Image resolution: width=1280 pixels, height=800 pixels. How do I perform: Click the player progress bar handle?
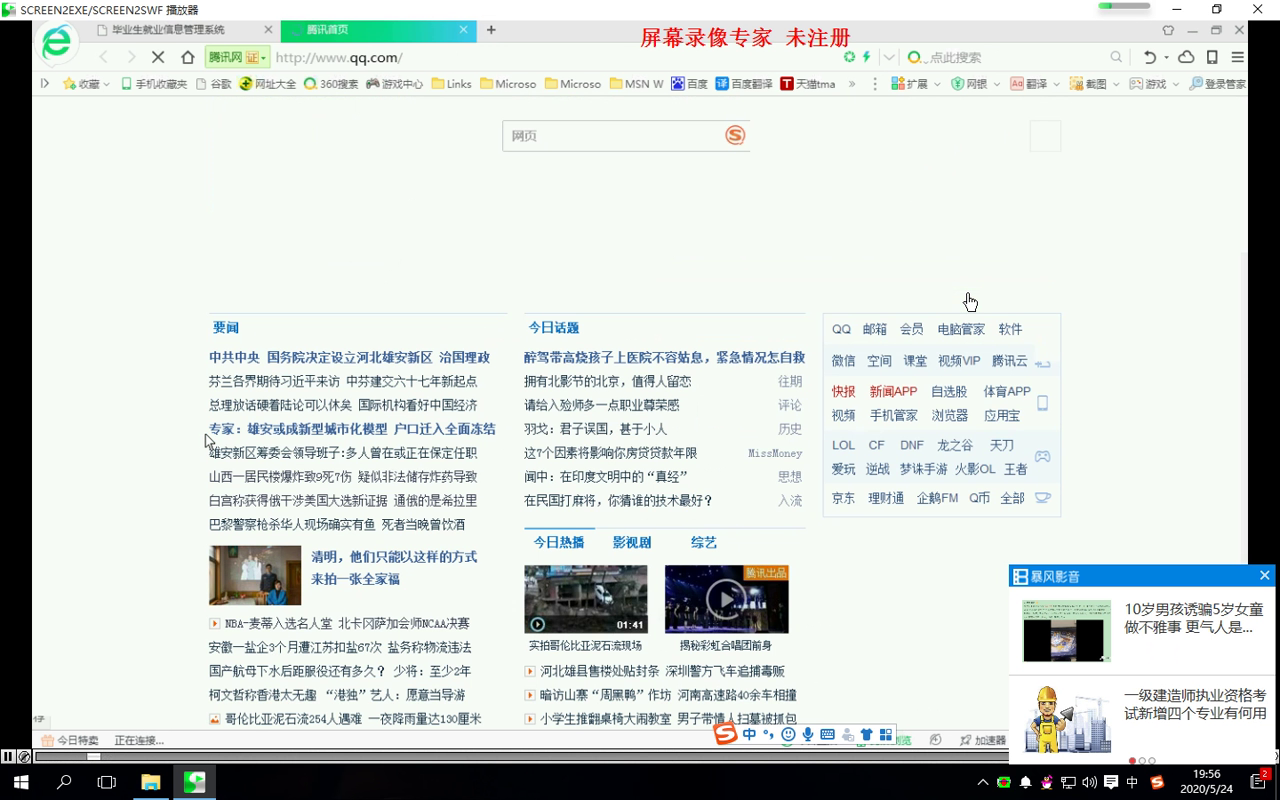(93, 756)
